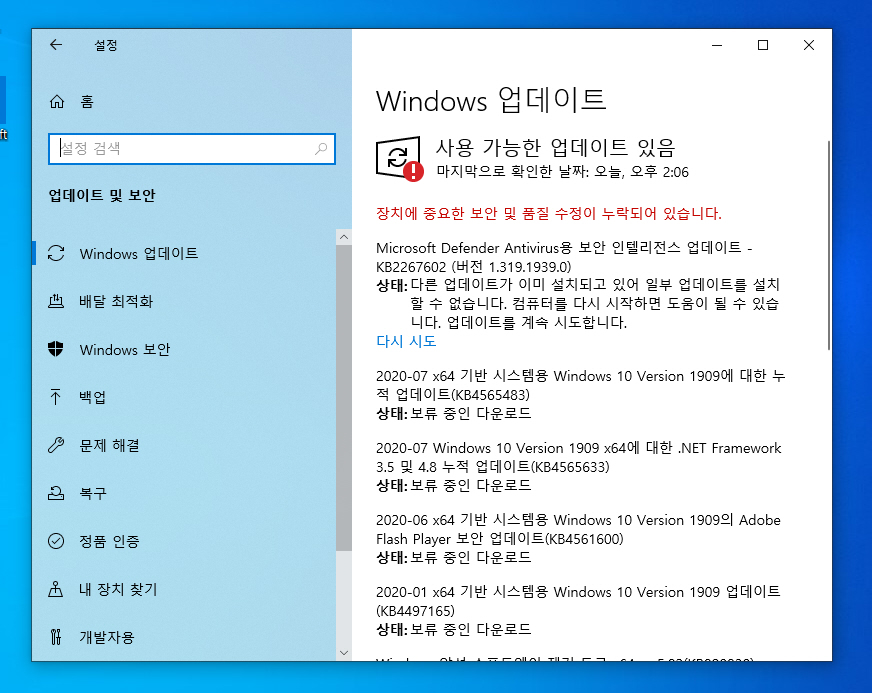Click the search magnifier icon
The height and width of the screenshot is (693, 872).
(321, 148)
